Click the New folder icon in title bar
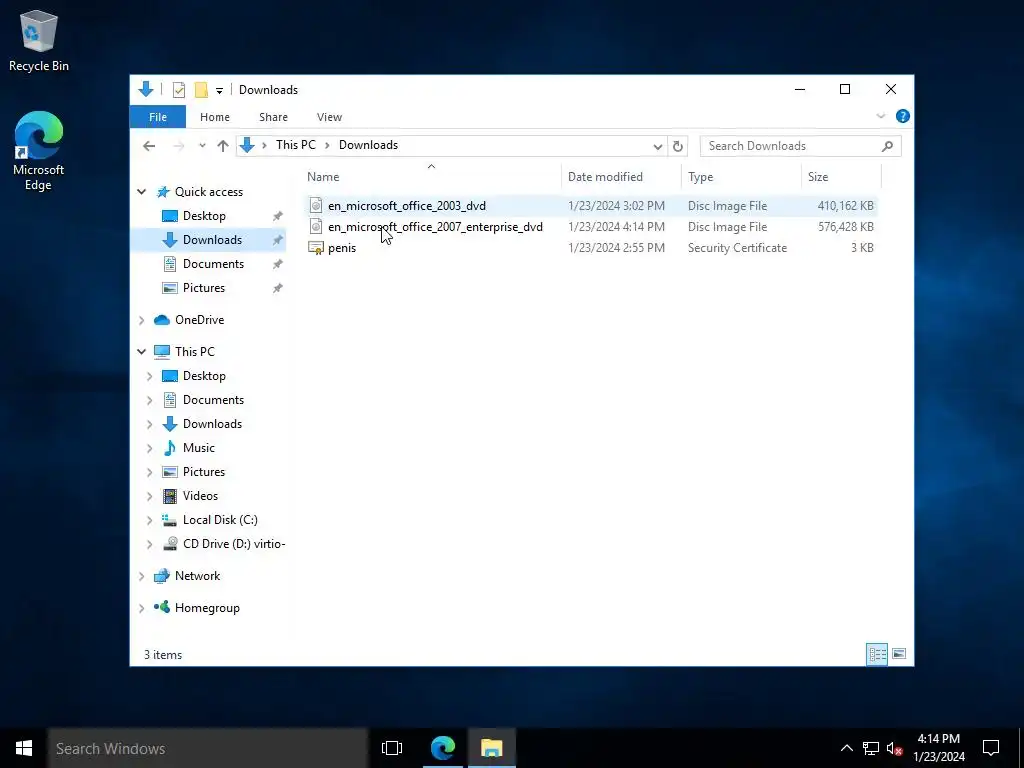1024x768 pixels. [x=201, y=90]
